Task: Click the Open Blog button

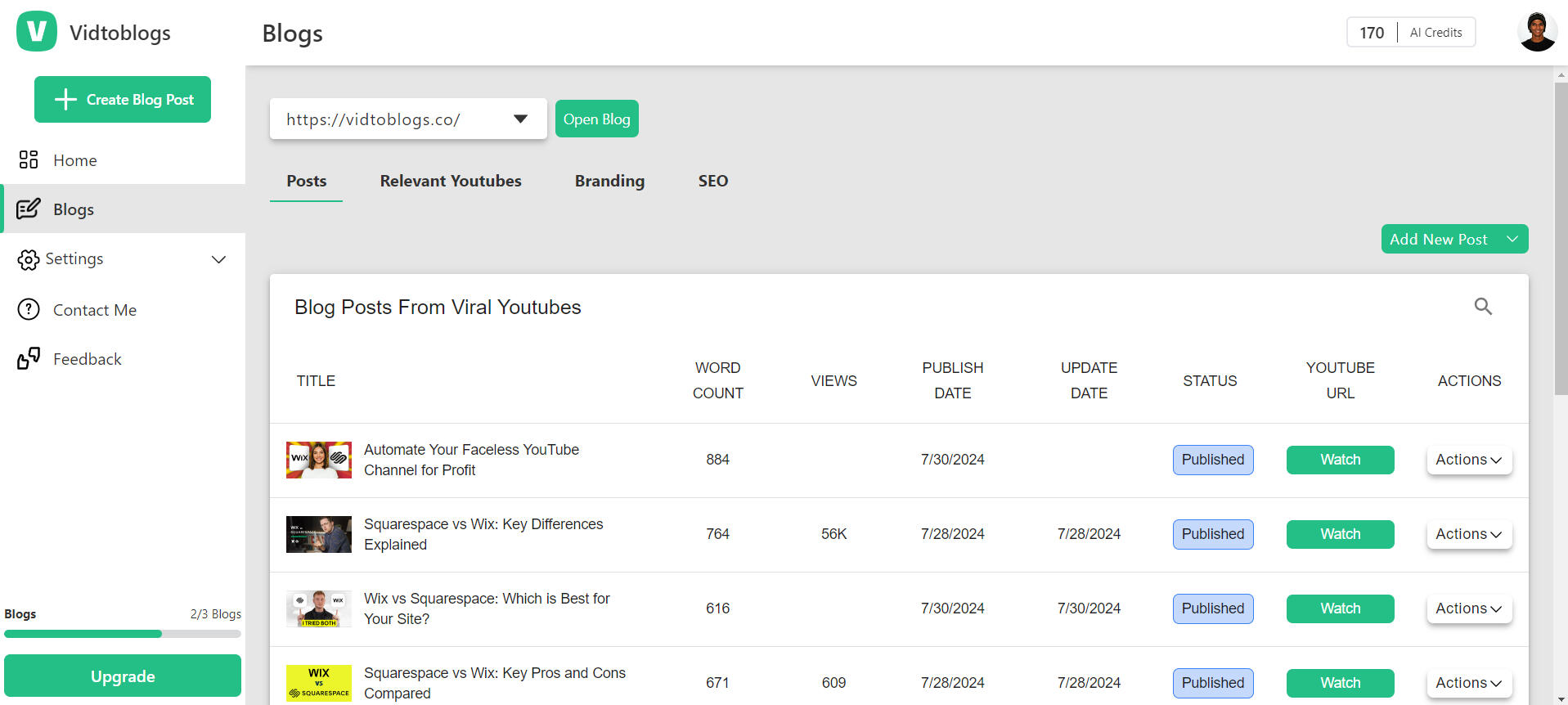Action: pyautogui.click(x=596, y=119)
